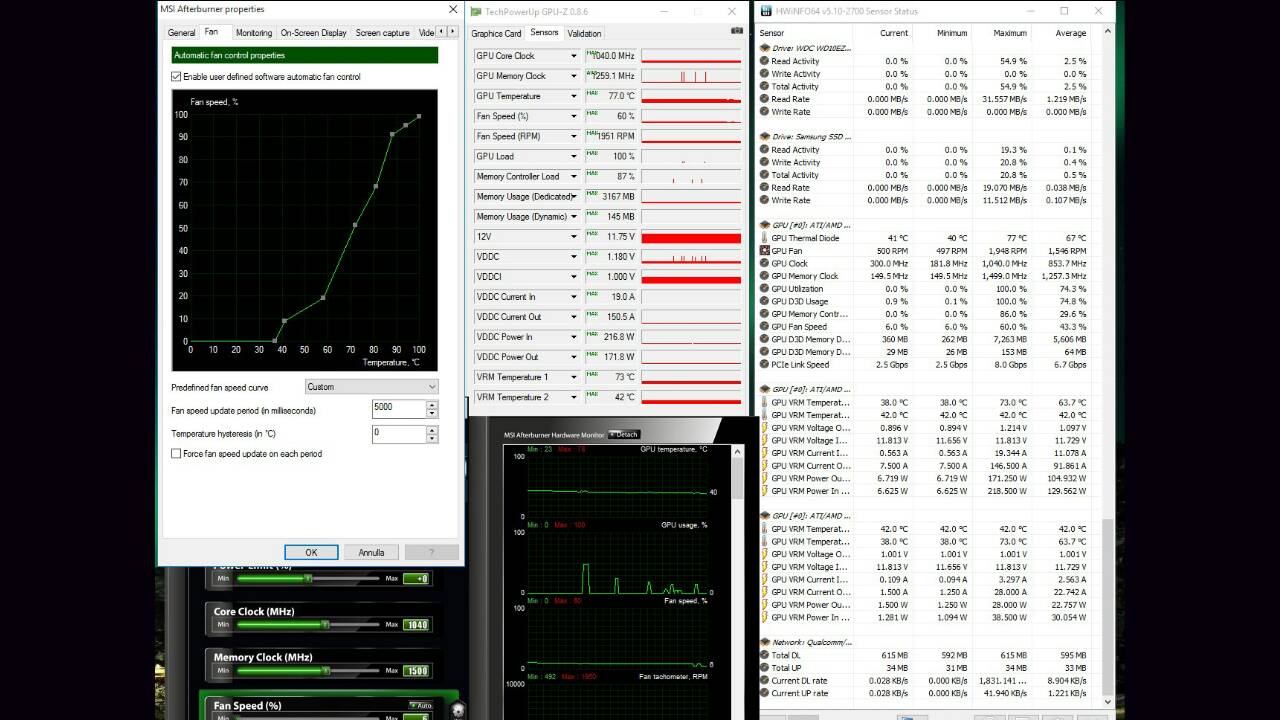Click GPU-Z screenshot camera icon
The width and height of the screenshot is (1280, 720).
(737, 31)
